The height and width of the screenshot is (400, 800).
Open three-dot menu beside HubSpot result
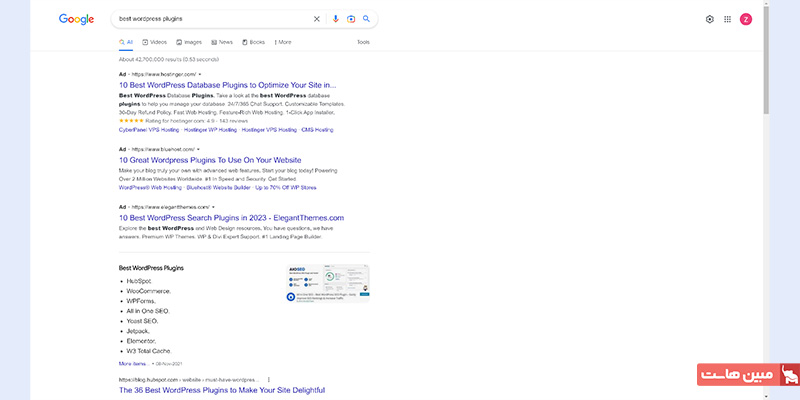point(268,380)
